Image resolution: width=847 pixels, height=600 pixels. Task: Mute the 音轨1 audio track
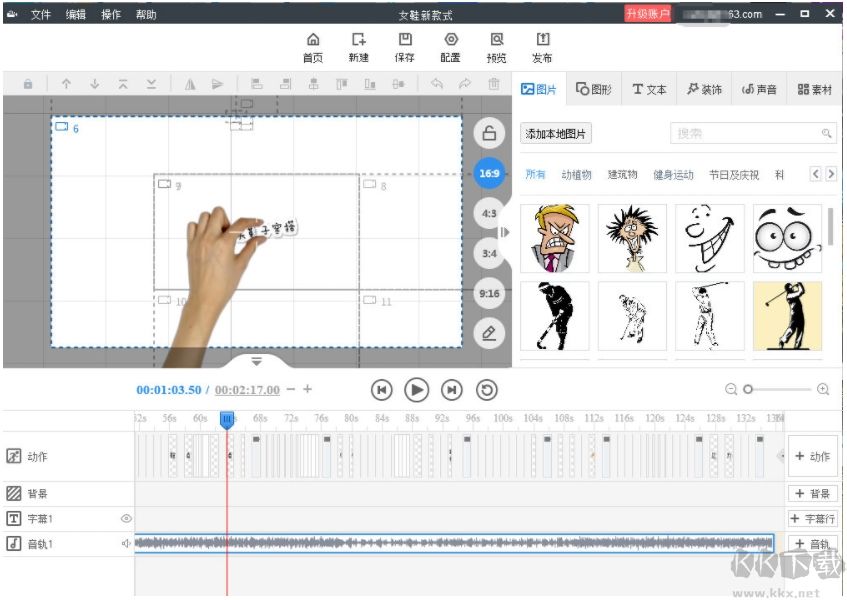pos(126,544)
